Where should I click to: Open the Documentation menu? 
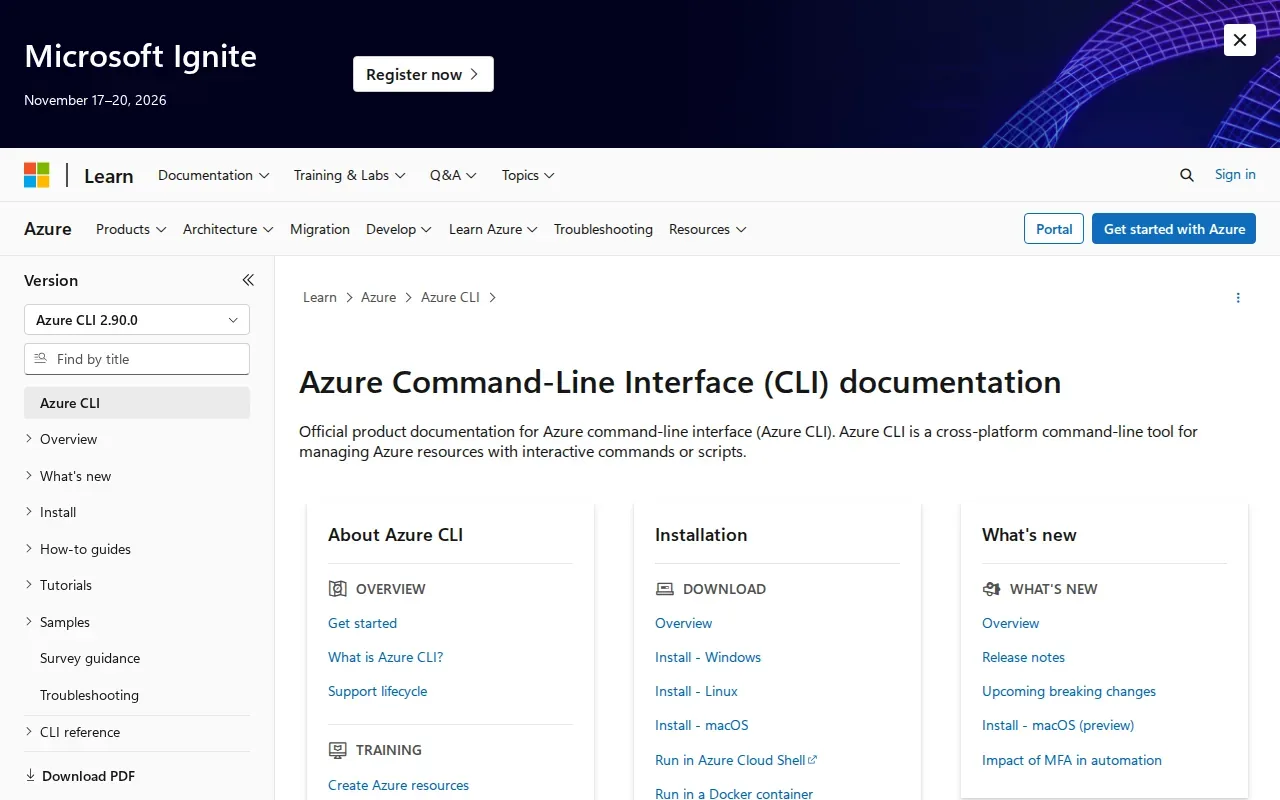pyautogui.click(x=214, y=175)
